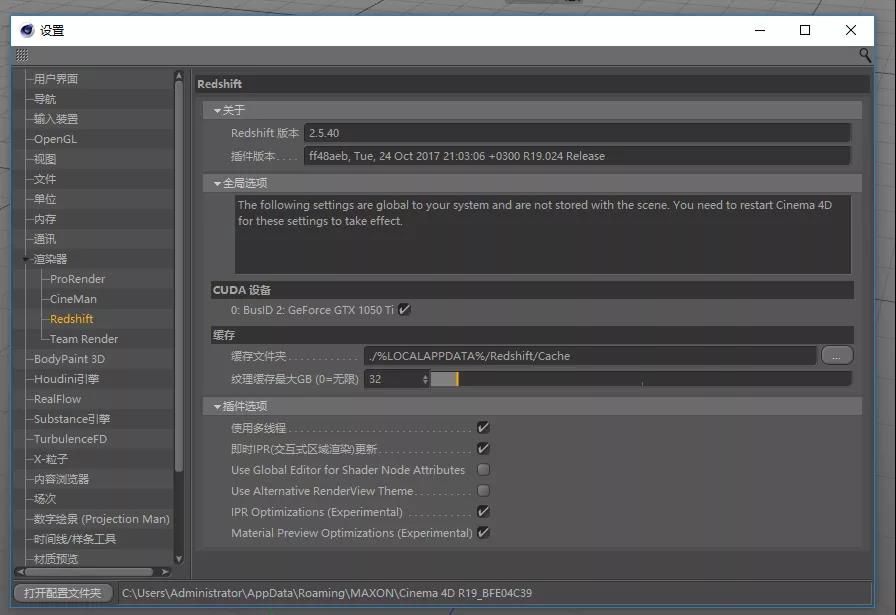Click the CUDA 设备 header
Viewport: 896px width, 615px height.
click(532, 290)
